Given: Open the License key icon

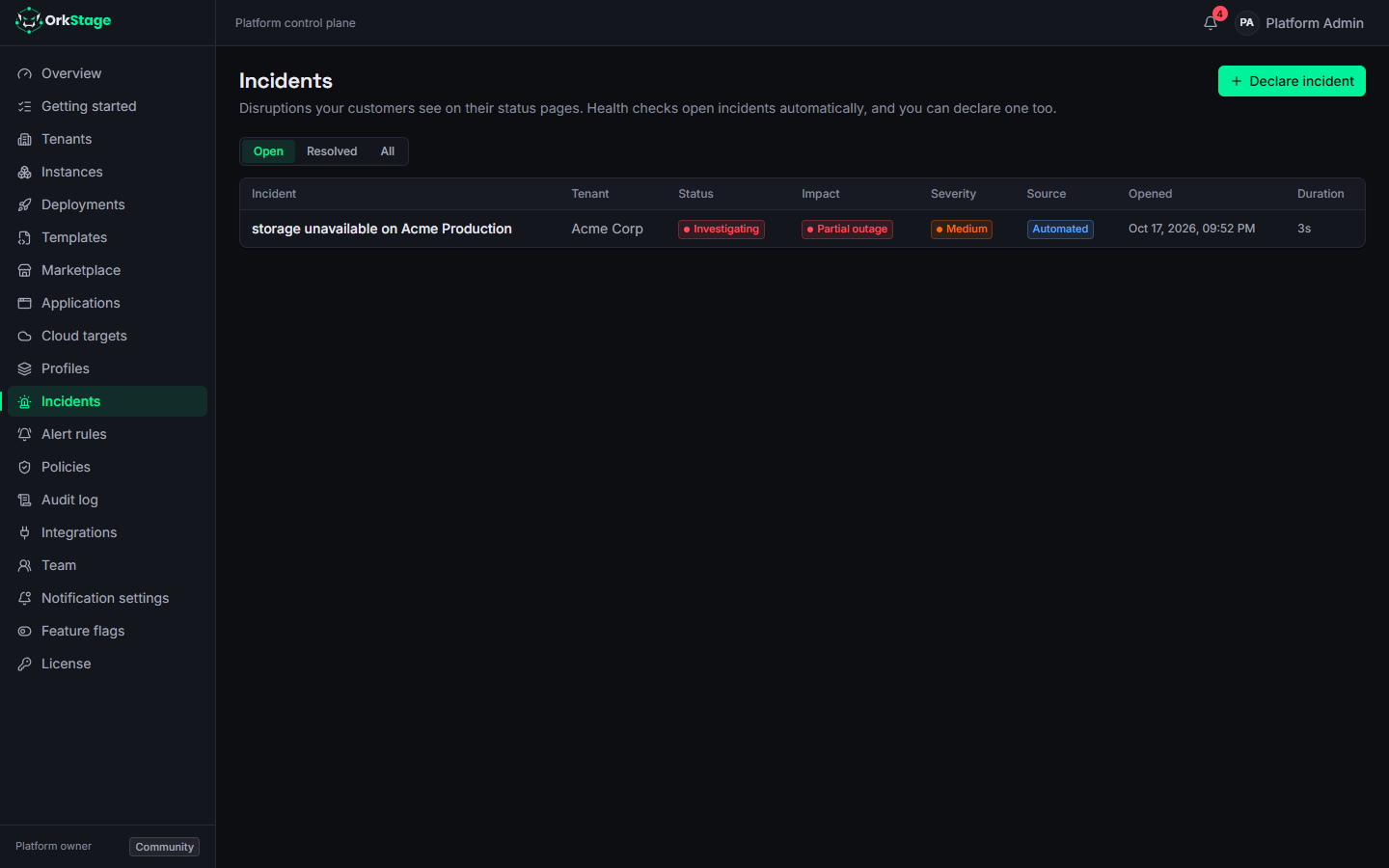Looking at the screenshot, I should (x=25, y=664).
